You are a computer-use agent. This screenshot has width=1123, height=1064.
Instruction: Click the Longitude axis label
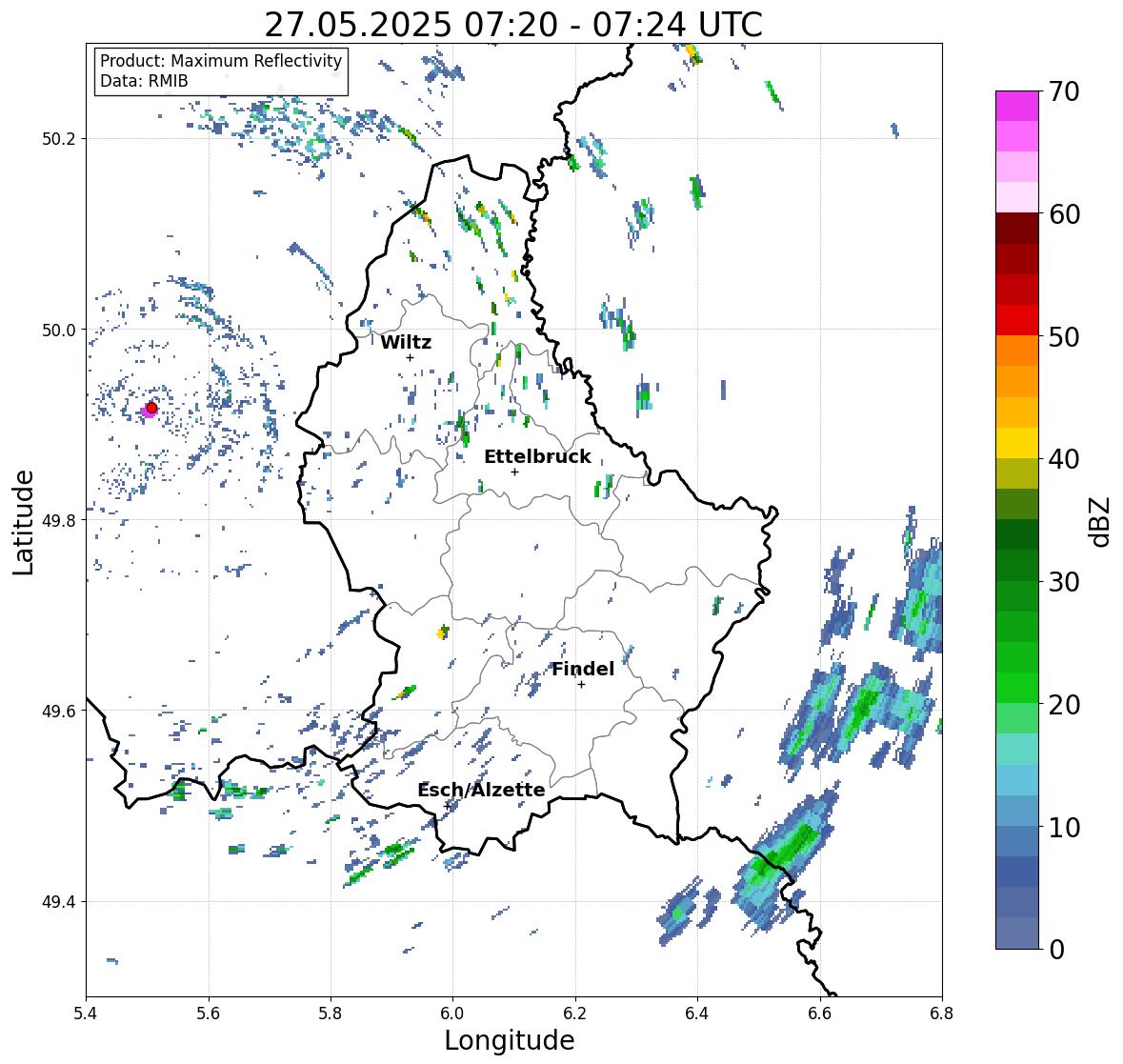[x=510, y=1040]
